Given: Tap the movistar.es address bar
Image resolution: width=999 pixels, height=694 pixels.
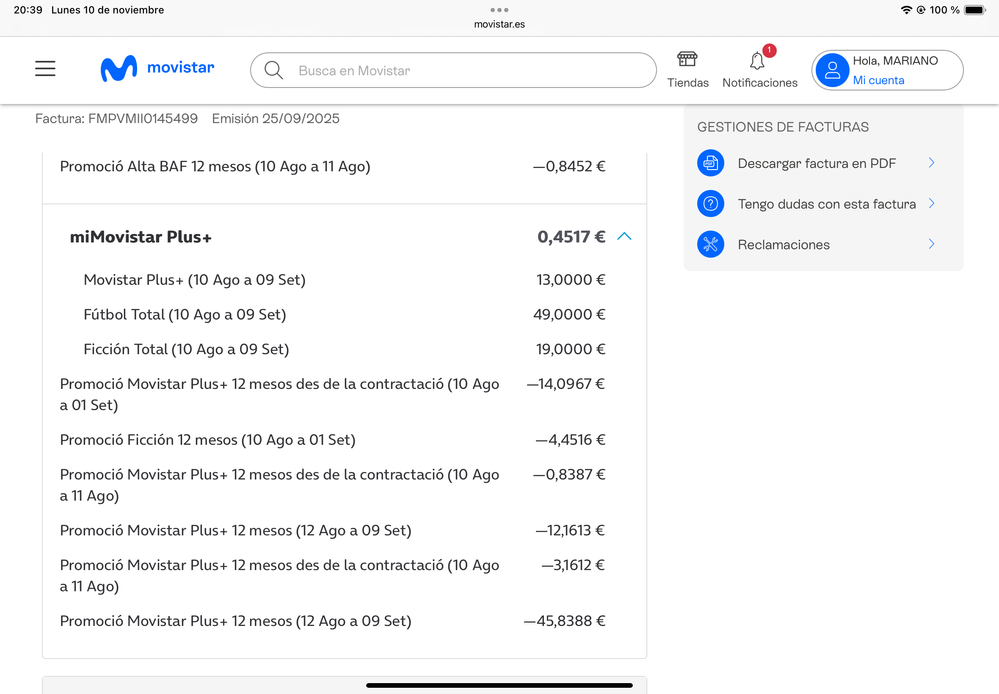Looking at the screenshot, I should pyautogui.click(x=499, y=24).
